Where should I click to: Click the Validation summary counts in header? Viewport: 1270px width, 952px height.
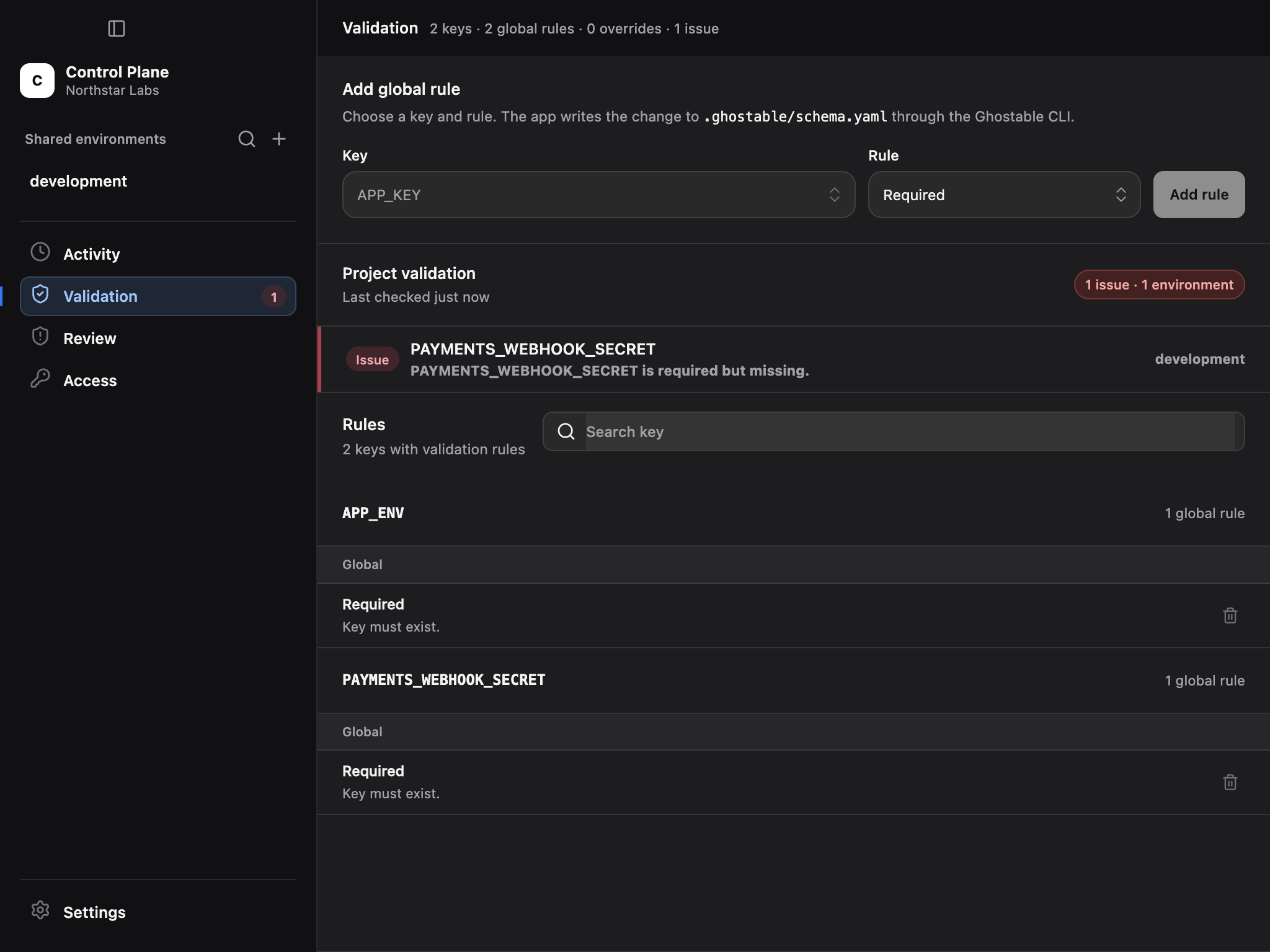click(x=574, y=29)
